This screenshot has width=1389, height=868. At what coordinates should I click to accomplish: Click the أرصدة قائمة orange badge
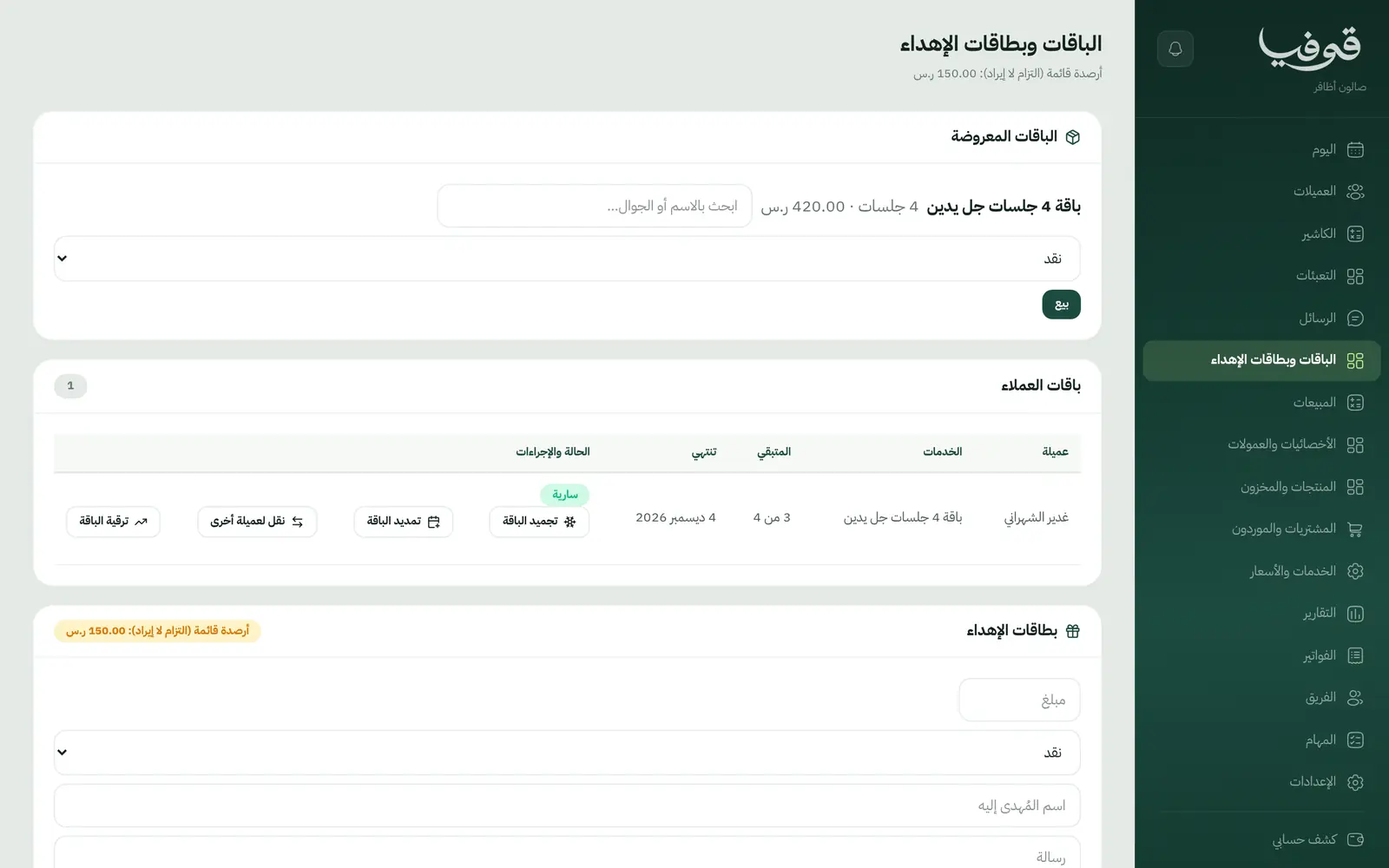(157, 631)
